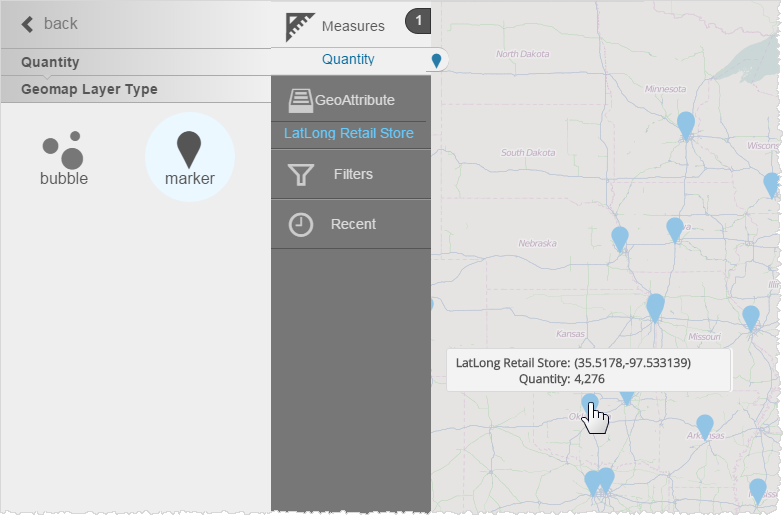The width and height of the screenshot is (783, 515).
Task: Click the Quantity header in left panel
Action: point(50,62)
